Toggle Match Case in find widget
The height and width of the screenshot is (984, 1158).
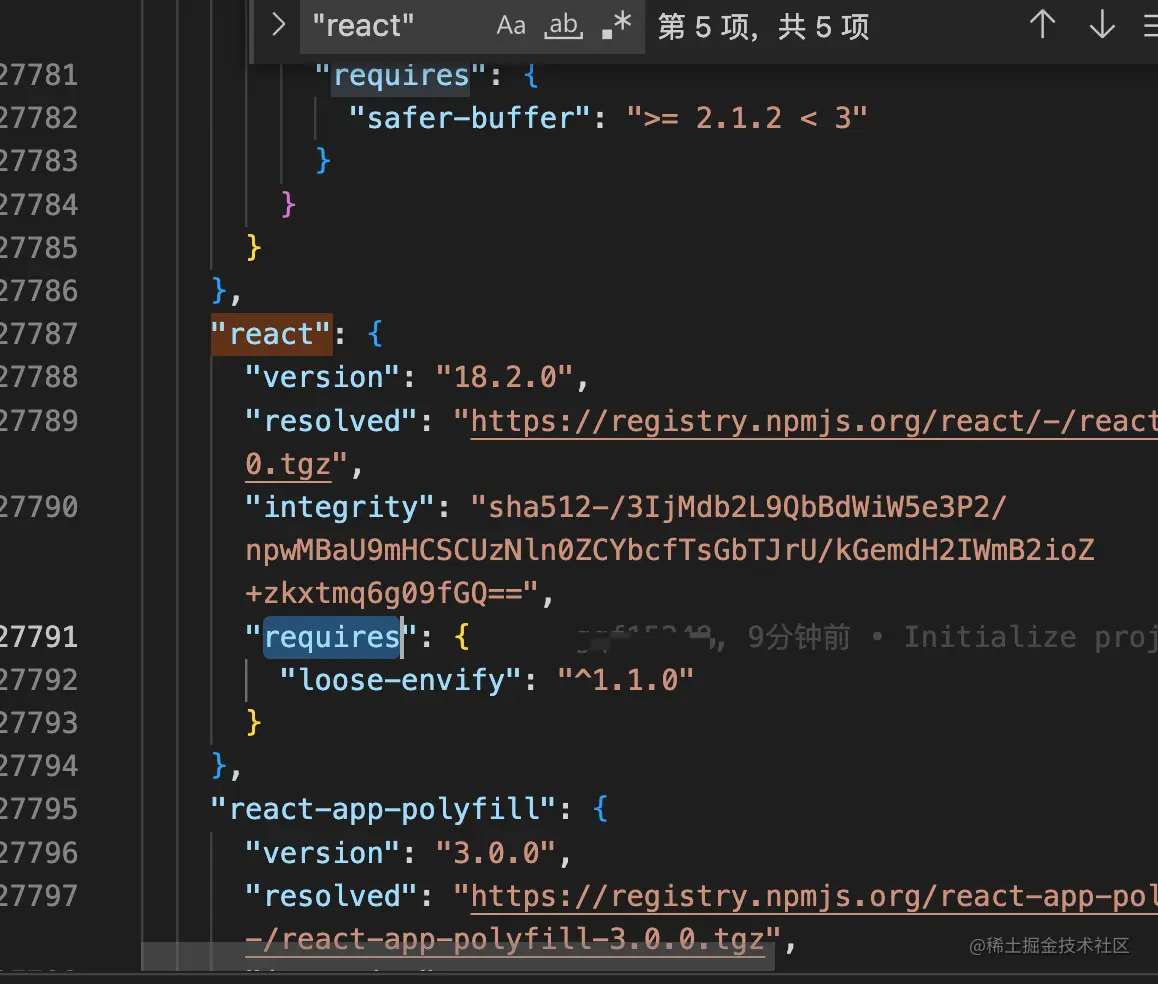[510, 26]
